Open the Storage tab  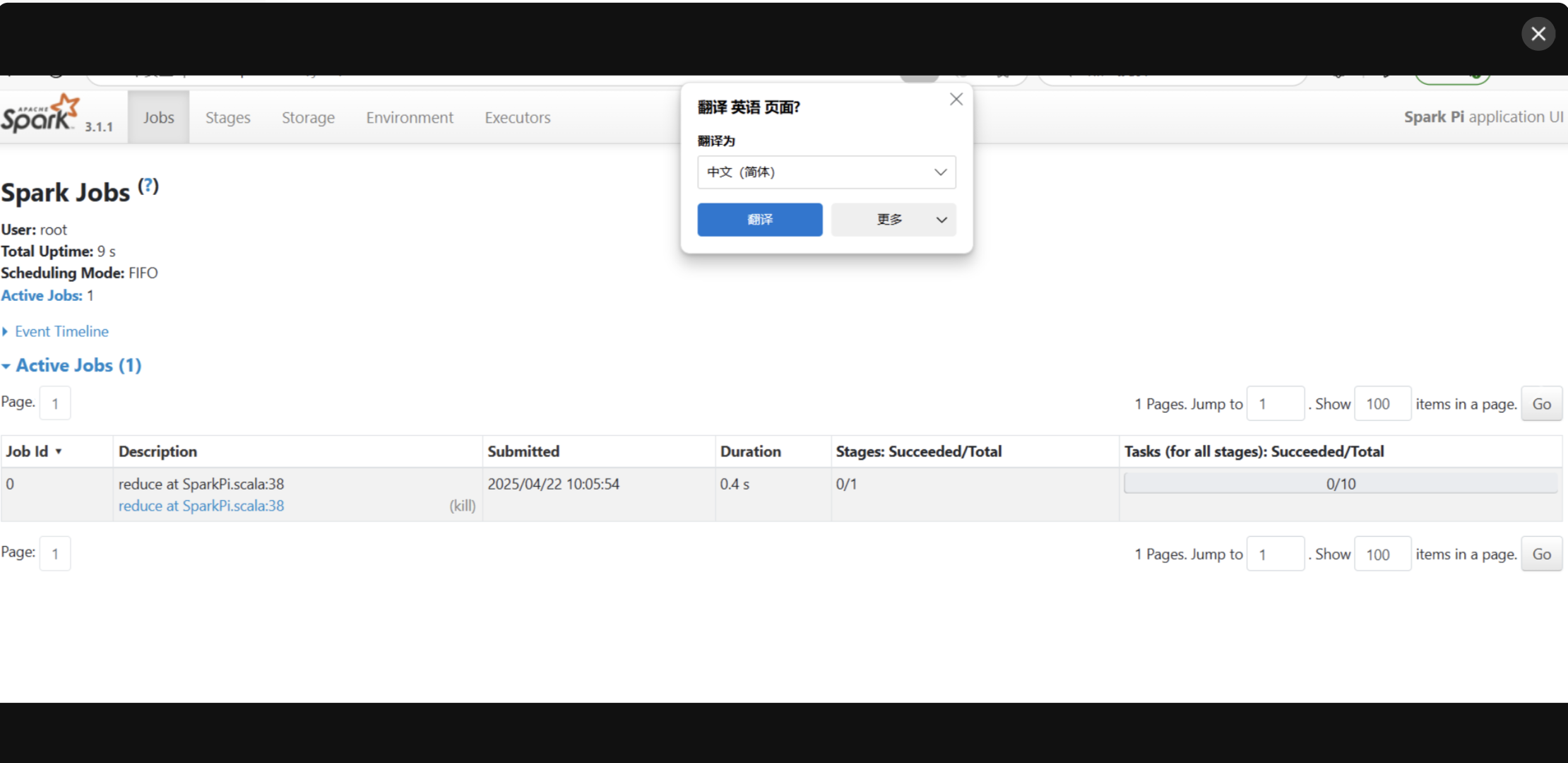coord(308,118)
